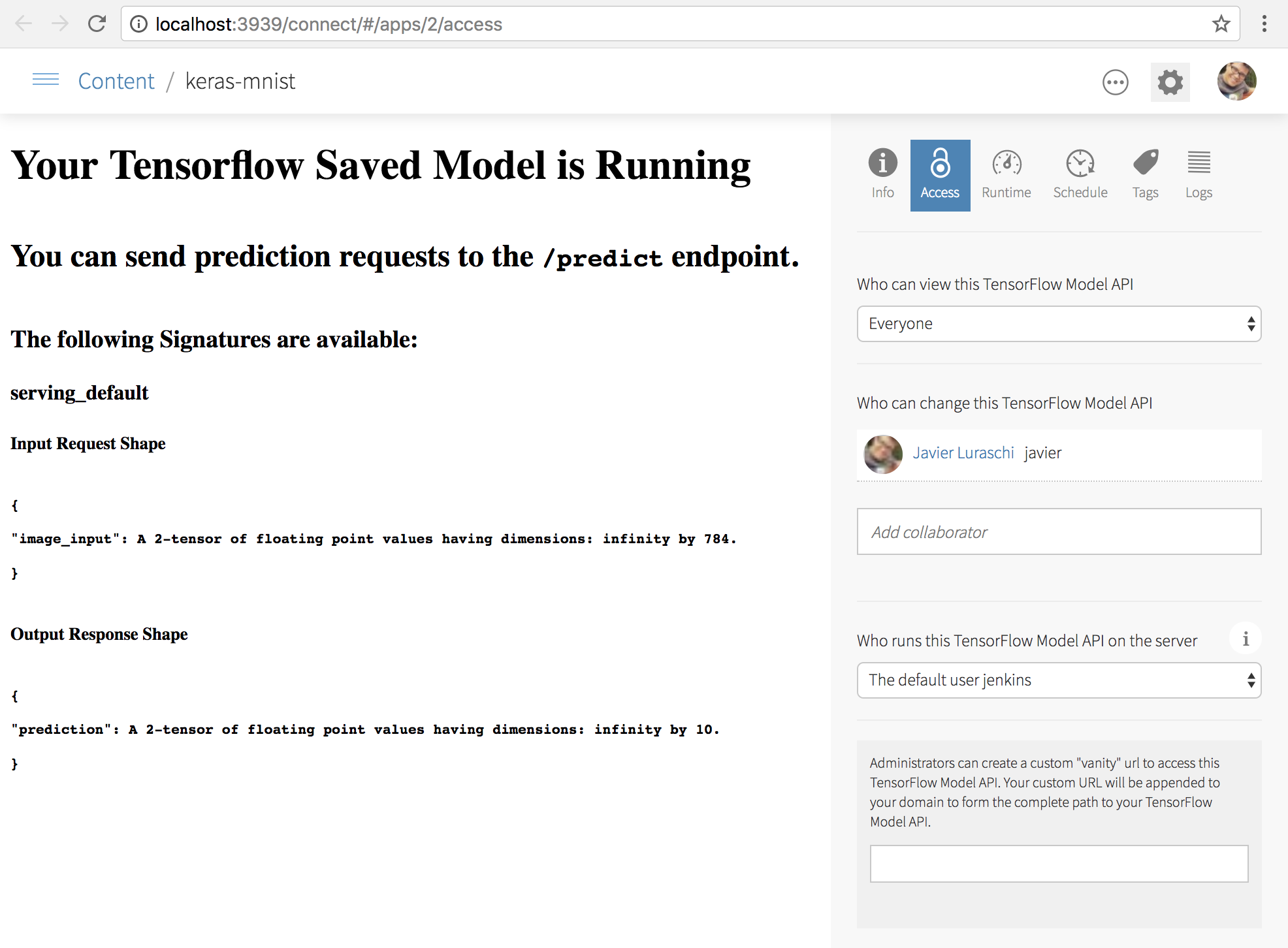Click the username 'javier' text
This screenshot has height=948, width=1288.
point(1042,452)
